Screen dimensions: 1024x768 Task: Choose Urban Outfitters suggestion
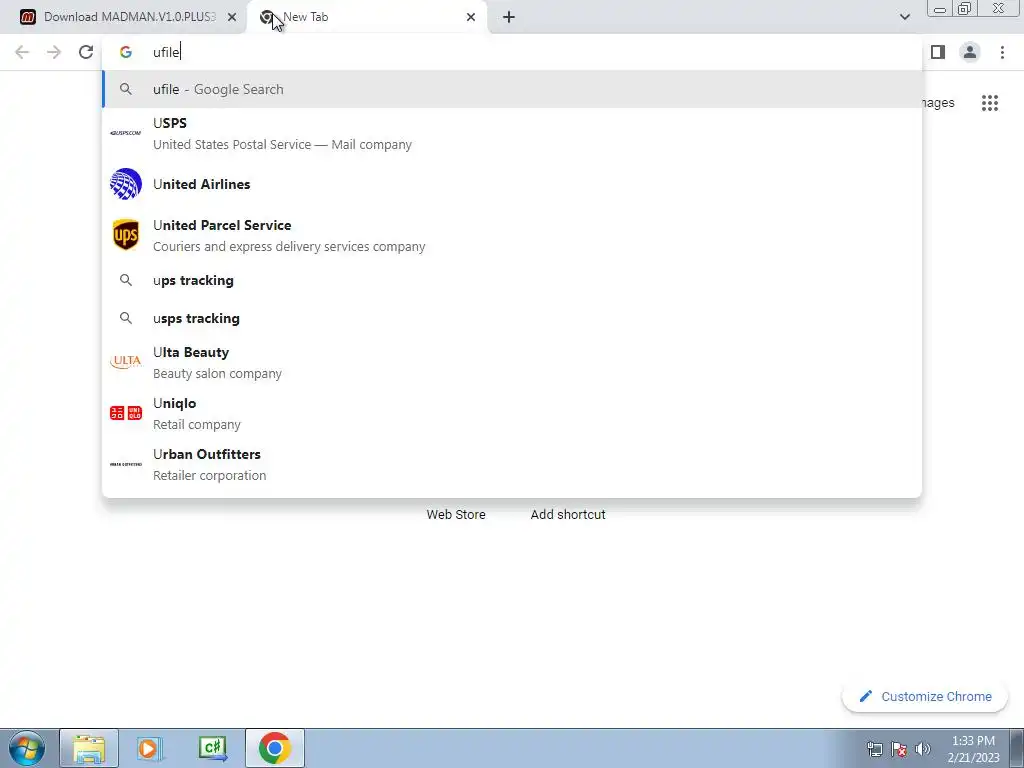(512, 464)
